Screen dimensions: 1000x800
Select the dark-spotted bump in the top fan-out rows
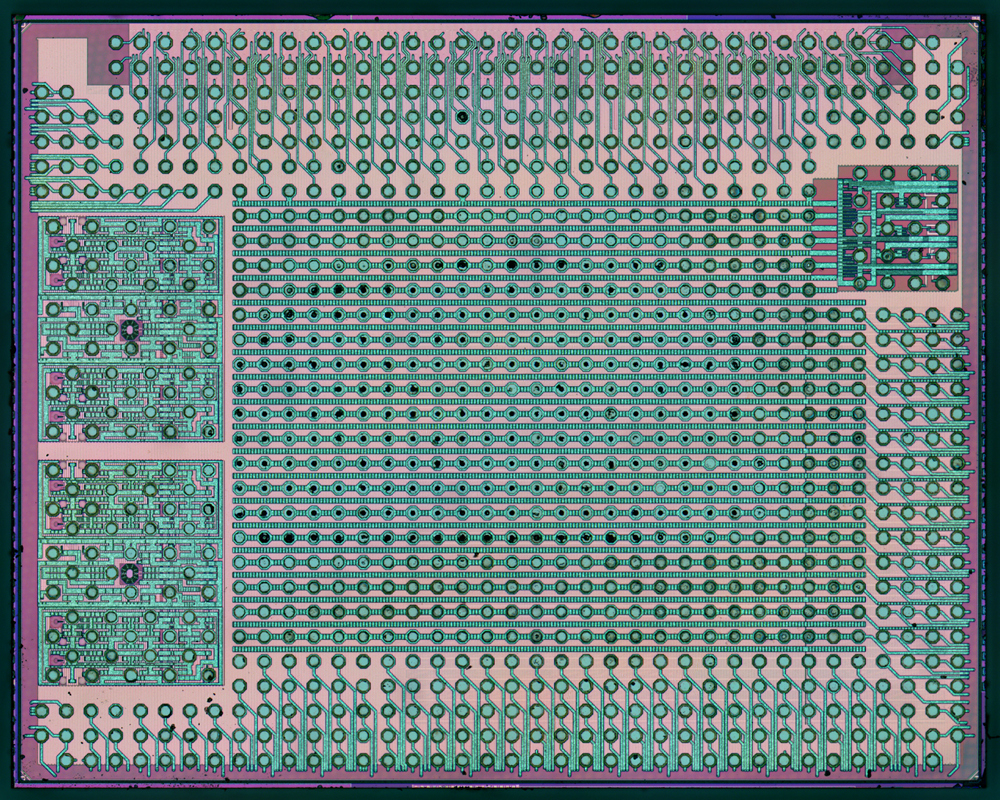[x=462, y=117]
